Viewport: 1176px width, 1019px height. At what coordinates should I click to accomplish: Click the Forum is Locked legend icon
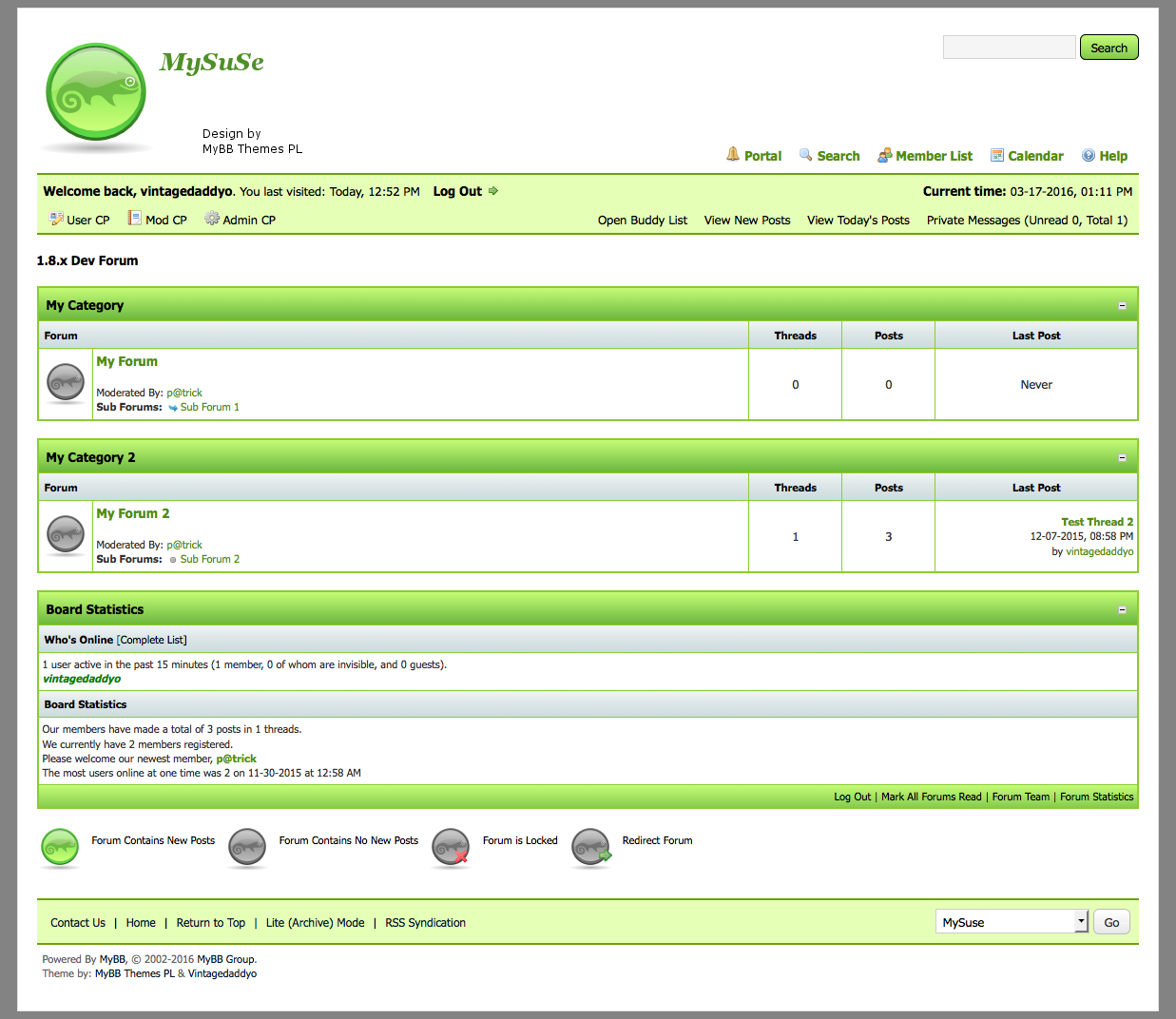[x=451, y=847]
